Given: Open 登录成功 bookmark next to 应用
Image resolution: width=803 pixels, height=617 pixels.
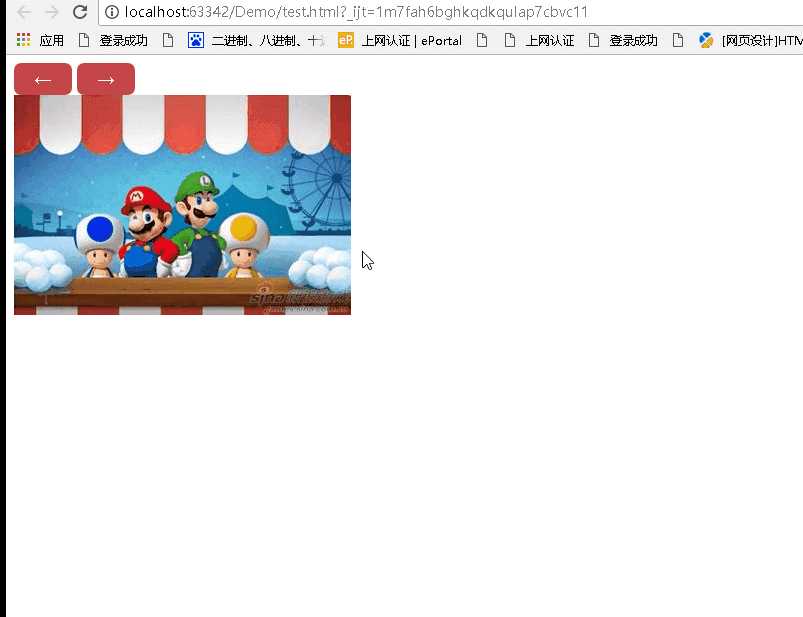Looking at the screenshot, I should click(114, 40).
